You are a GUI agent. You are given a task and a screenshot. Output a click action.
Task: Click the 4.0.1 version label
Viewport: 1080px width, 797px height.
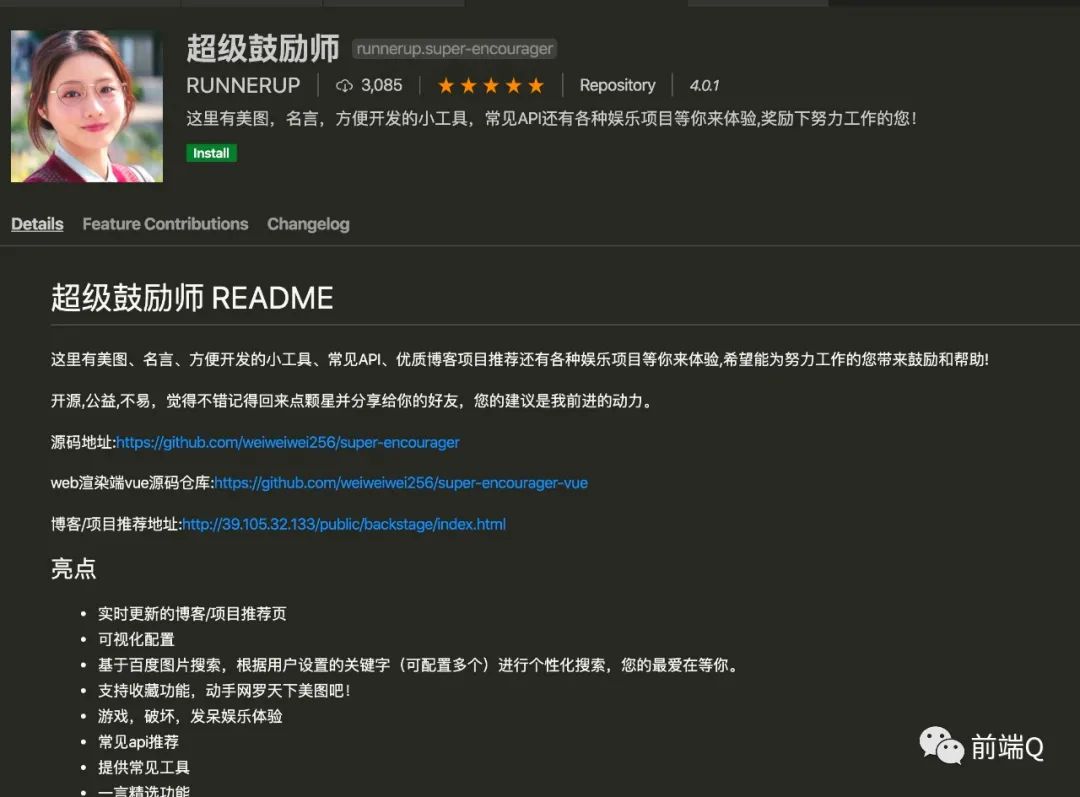click(705, 85)
